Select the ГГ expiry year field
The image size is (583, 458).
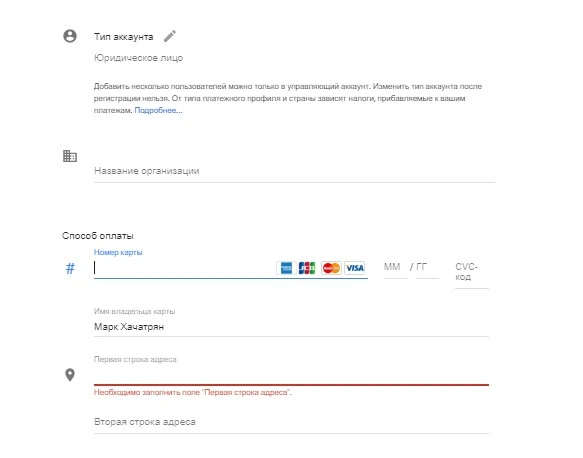click(427, 267)
